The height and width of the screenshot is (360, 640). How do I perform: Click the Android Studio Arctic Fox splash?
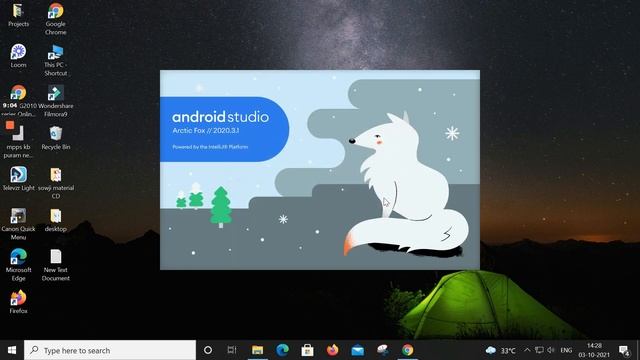coord(320,170)
